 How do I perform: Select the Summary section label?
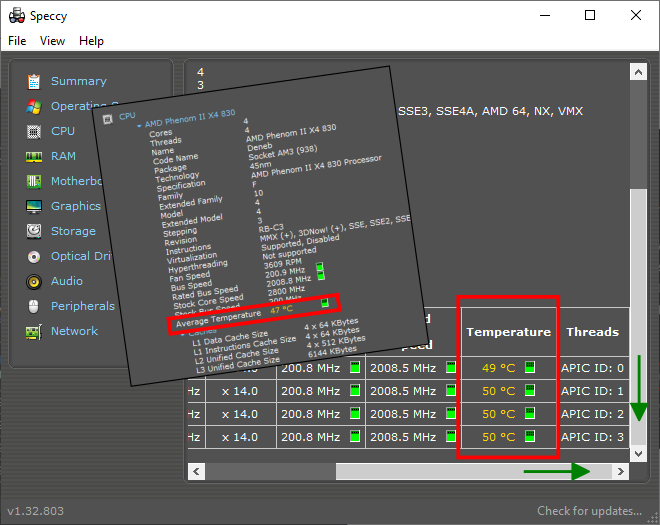coord(78,81)
